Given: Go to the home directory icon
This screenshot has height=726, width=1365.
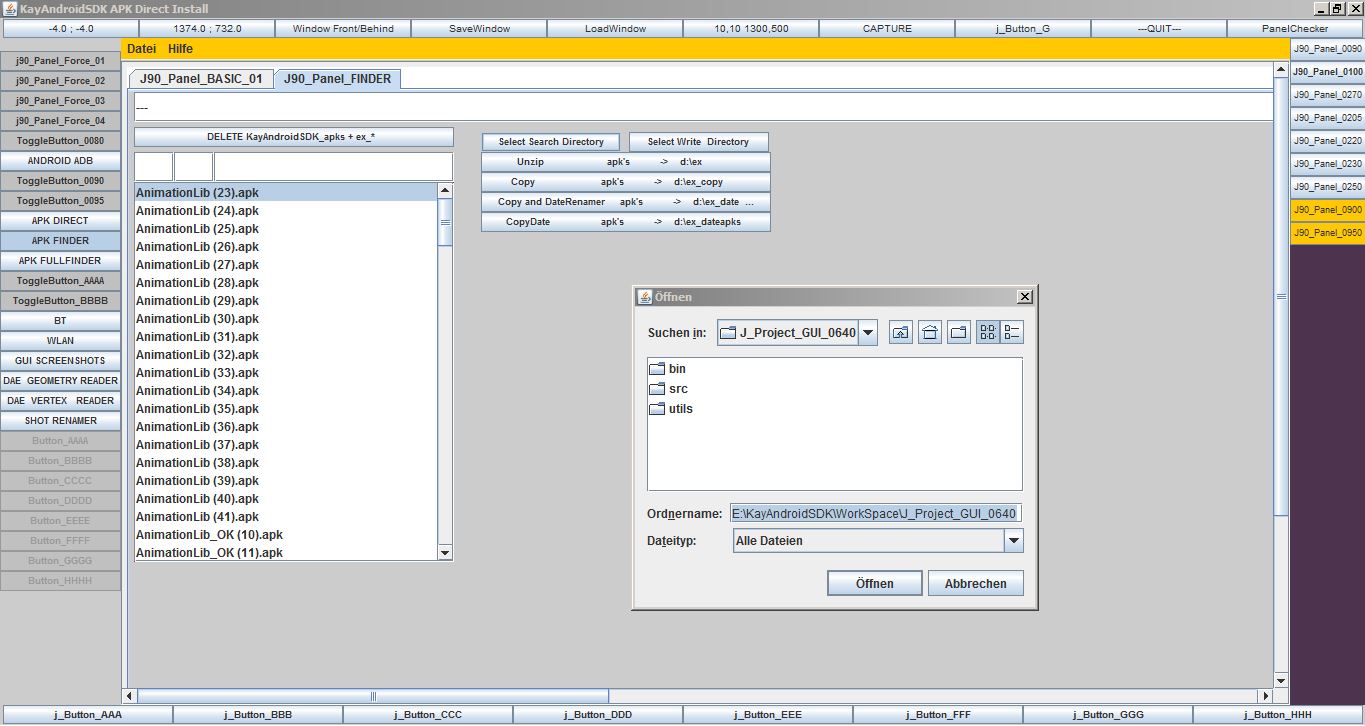Looking at the screenshot, I should point(930,333).
